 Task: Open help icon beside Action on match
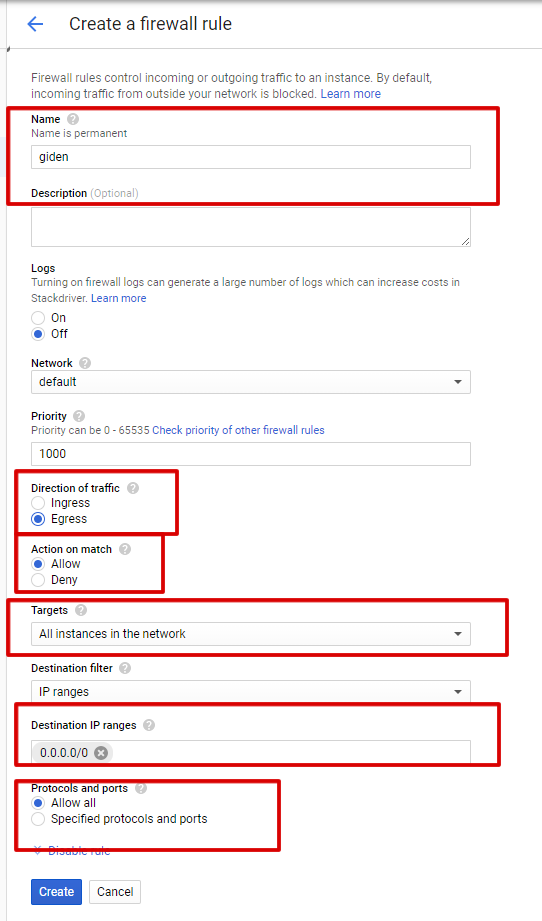pos(125,549)
